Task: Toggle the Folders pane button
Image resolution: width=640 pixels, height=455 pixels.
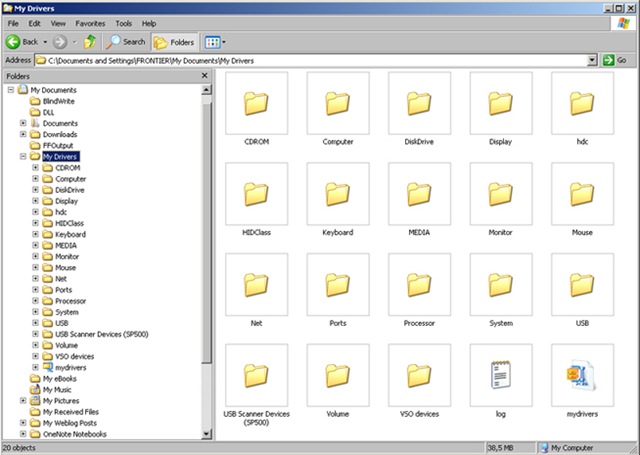Action: point(175,42)
